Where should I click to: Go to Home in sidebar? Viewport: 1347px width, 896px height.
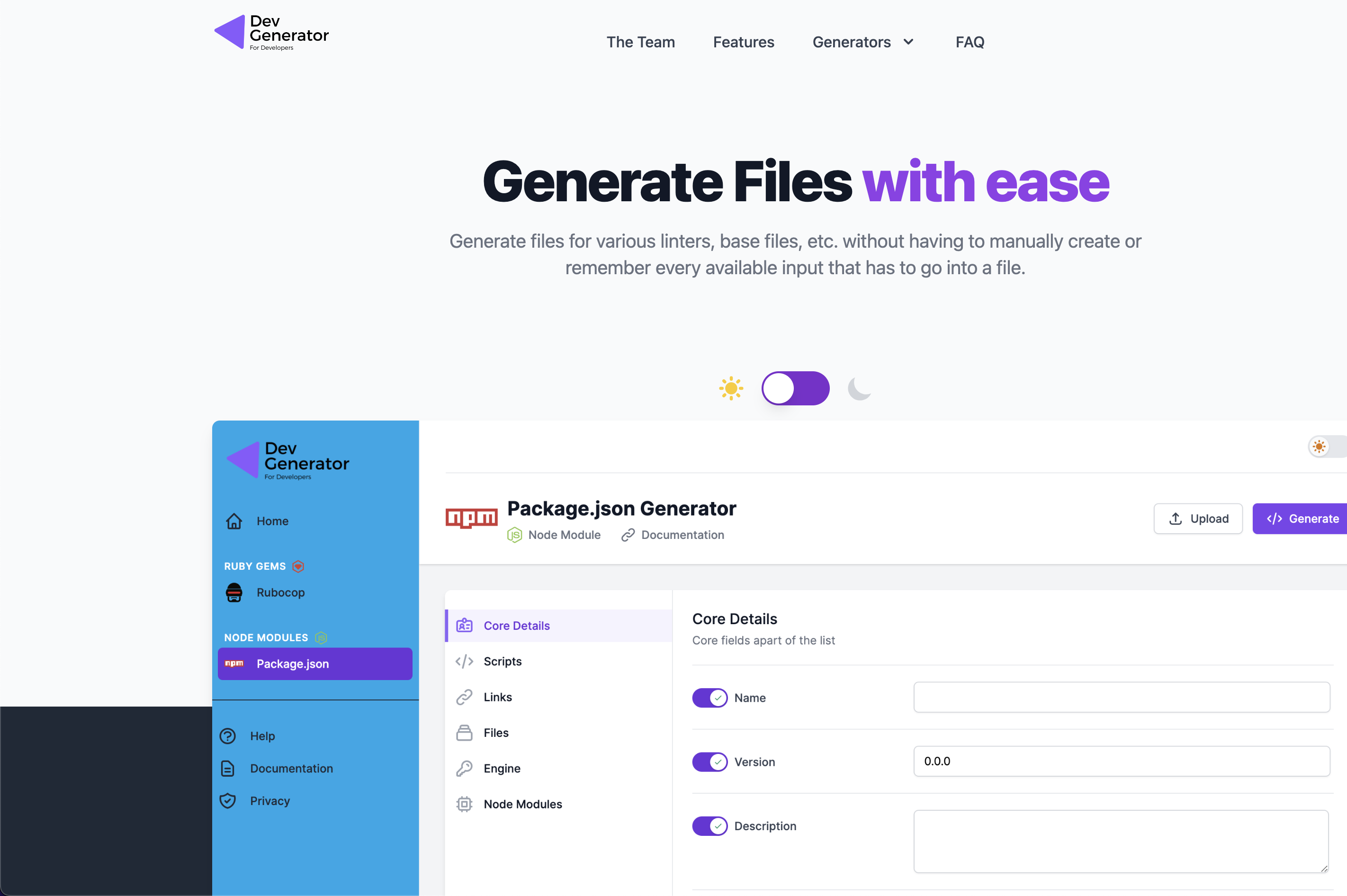pos(272,521)
